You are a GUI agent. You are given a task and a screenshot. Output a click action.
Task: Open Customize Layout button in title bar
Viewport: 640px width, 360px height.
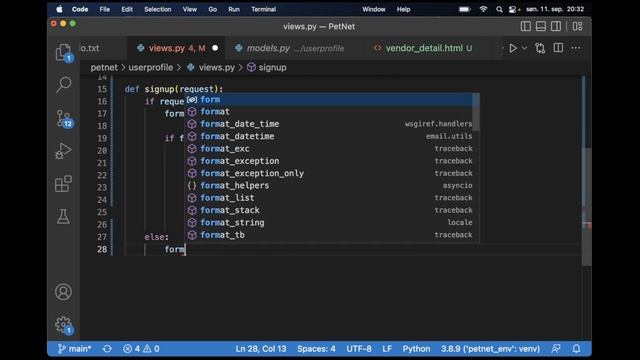577,26
